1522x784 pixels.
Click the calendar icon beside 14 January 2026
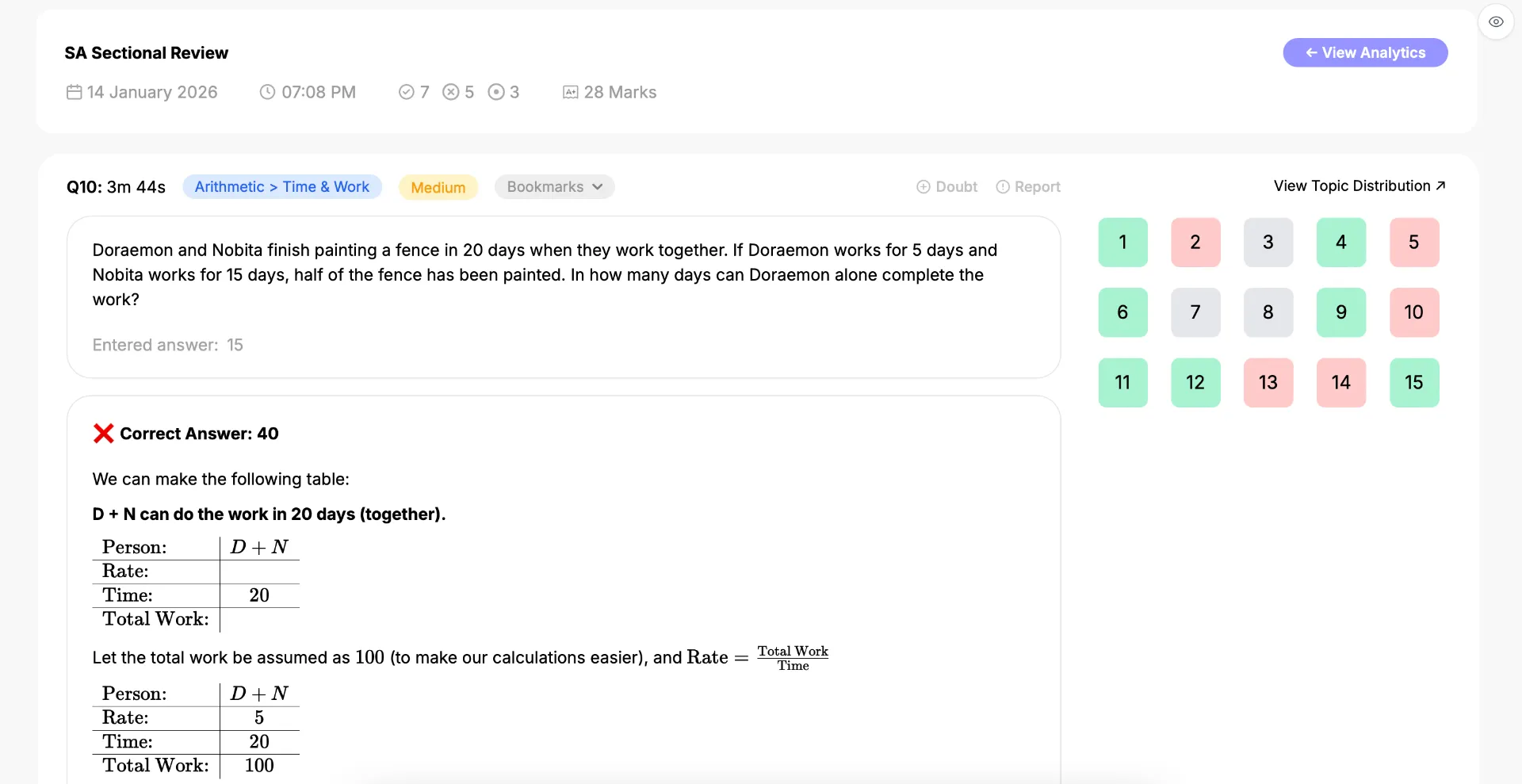pos(74,92)
